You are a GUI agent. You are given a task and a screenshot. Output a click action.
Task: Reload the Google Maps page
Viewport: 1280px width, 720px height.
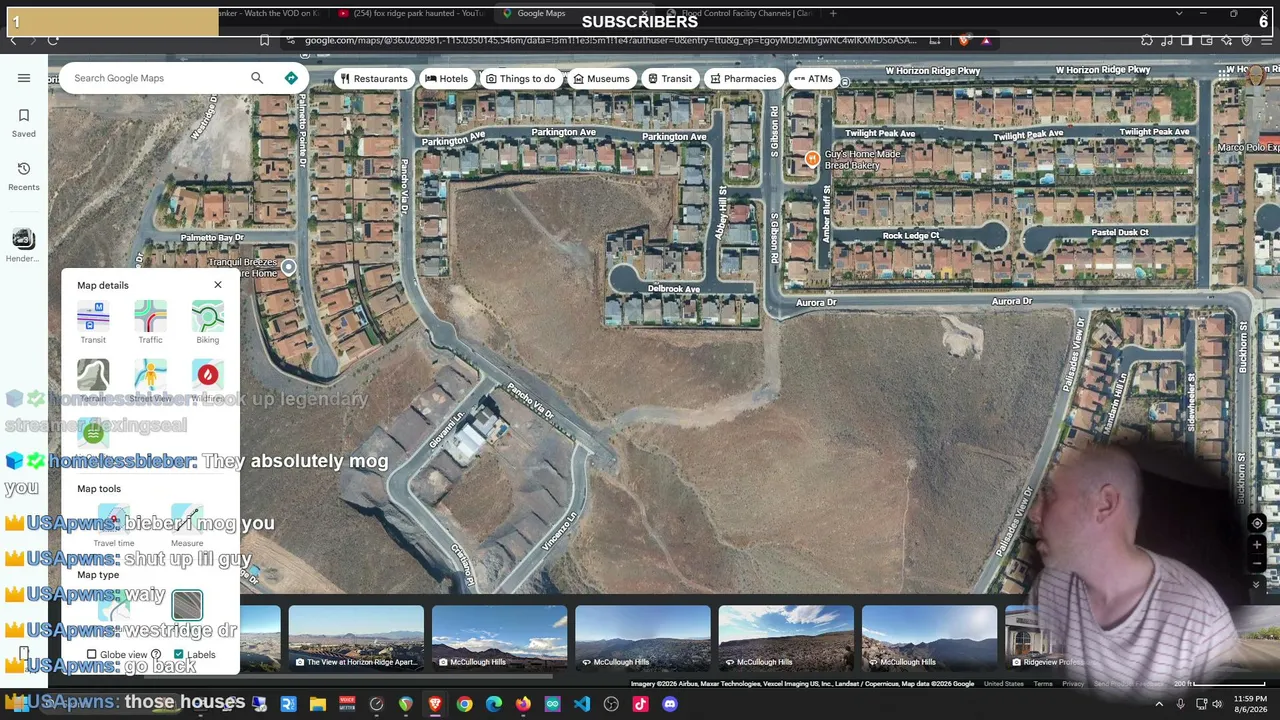click(53, 41)
